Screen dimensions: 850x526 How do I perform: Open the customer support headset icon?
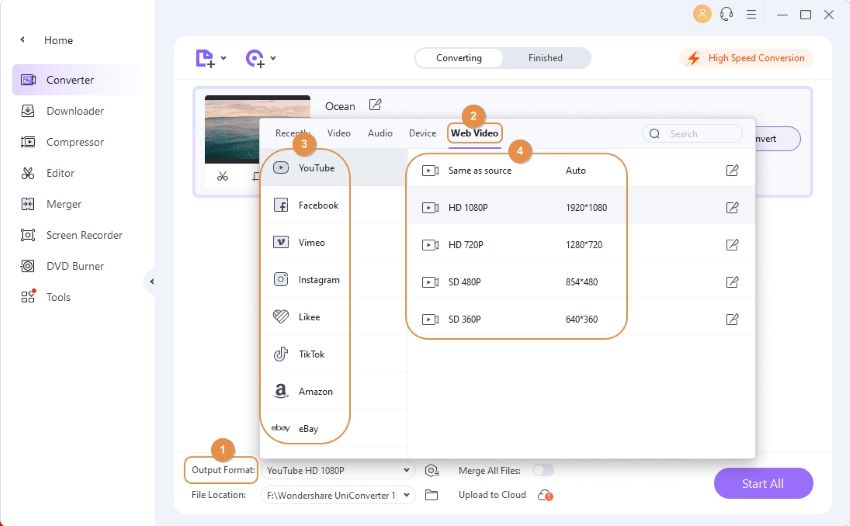point(726,14)
